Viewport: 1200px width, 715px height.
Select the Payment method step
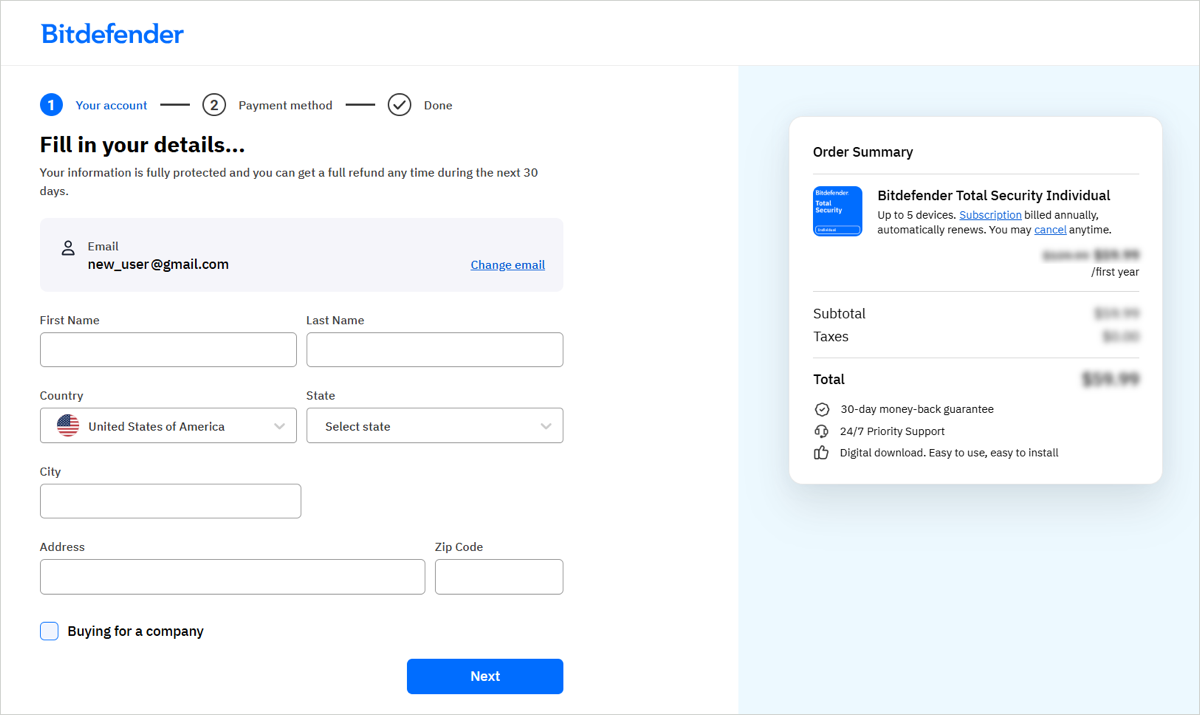pyautogui.click(x=285, y=104)
